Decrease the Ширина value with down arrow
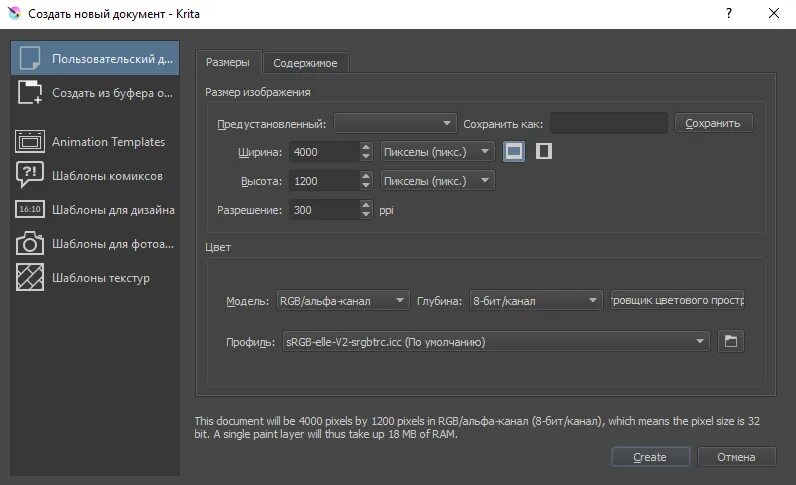 (366, 157)
